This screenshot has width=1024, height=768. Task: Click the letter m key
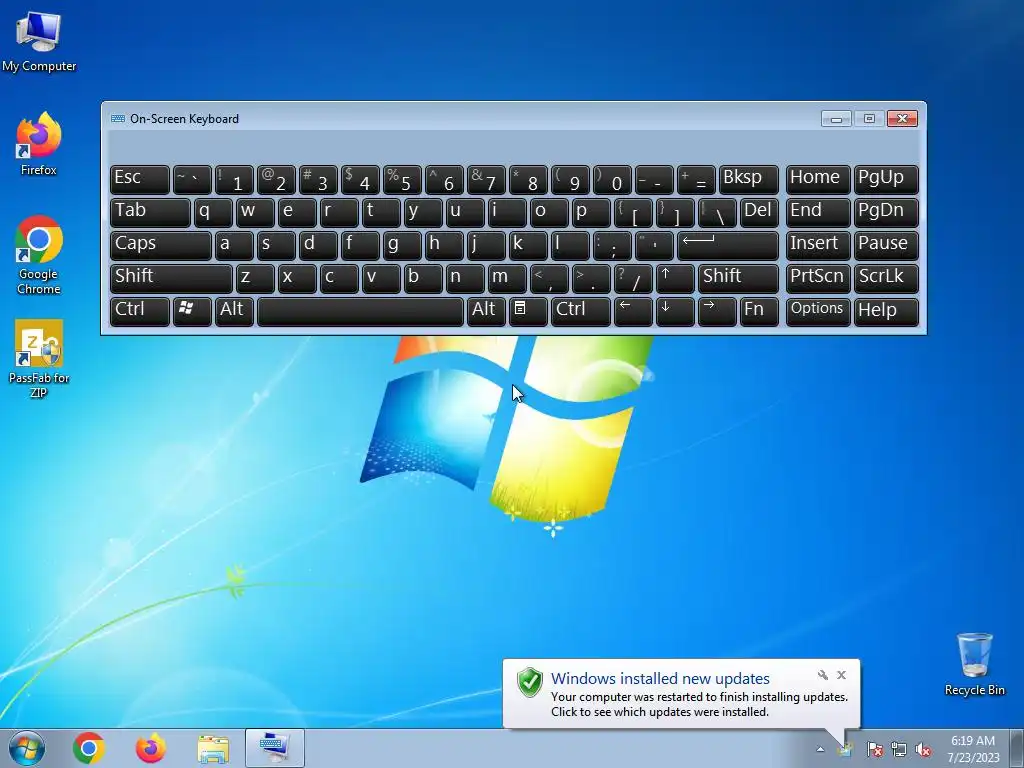point(507,278)
